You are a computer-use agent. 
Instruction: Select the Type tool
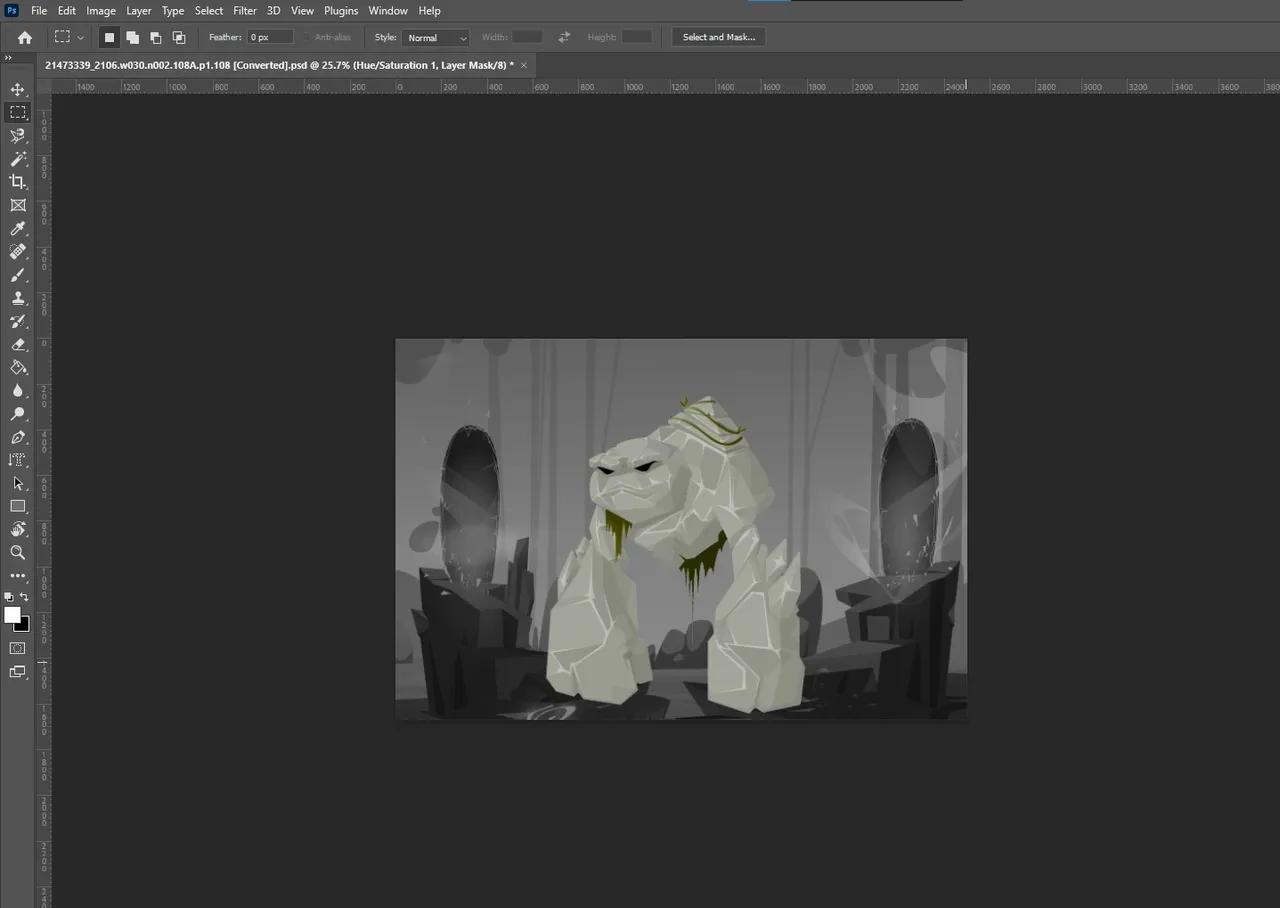point(18,460)
